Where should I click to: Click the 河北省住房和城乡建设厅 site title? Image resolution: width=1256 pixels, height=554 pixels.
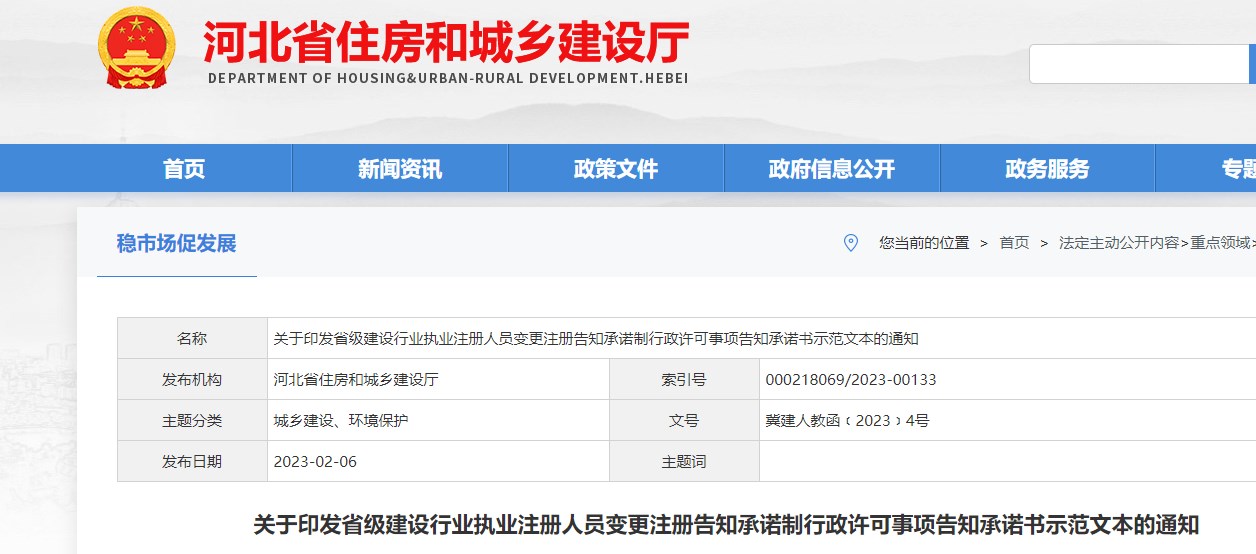447,42
